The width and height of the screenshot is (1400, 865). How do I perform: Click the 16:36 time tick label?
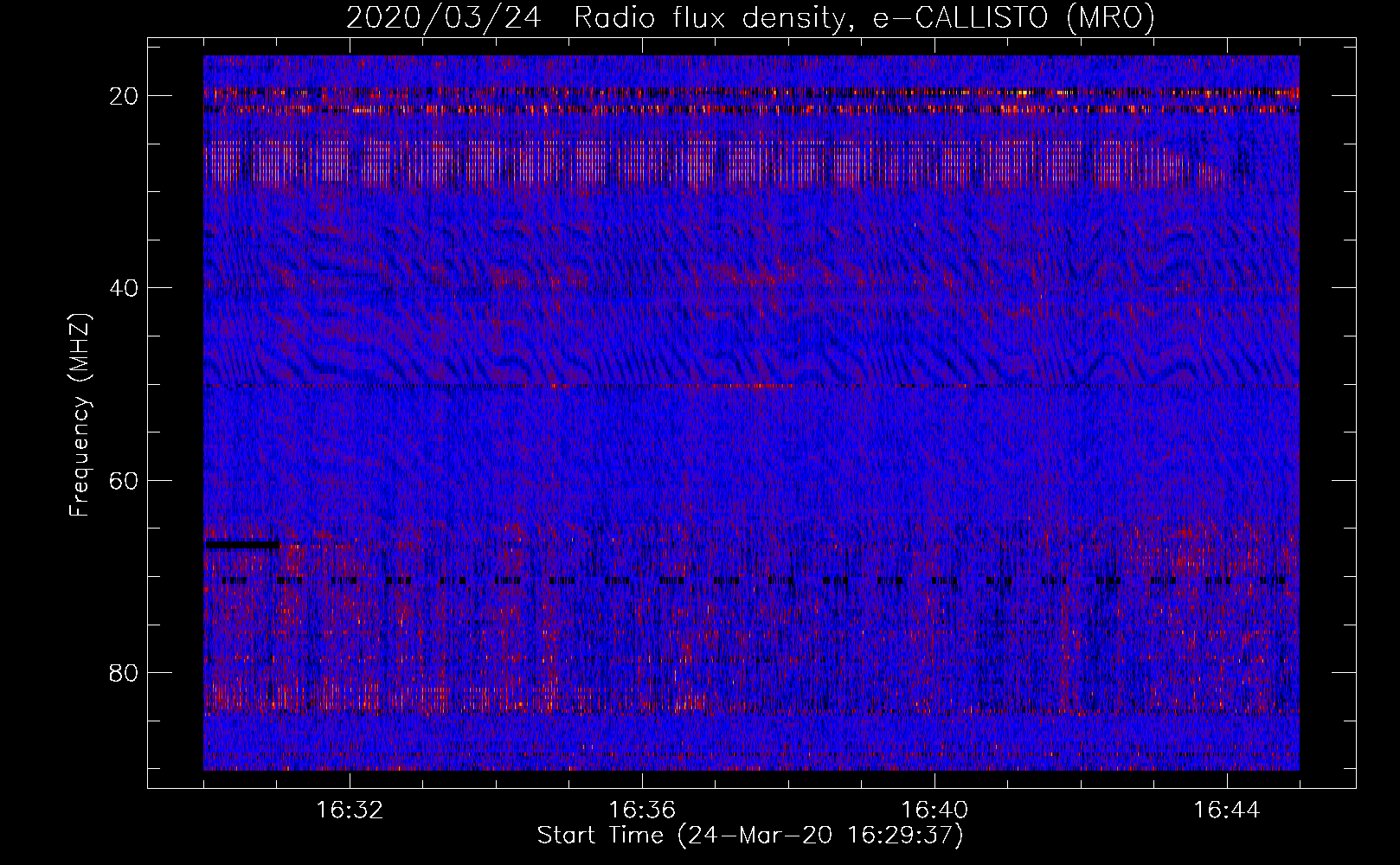tap(642, 811)
